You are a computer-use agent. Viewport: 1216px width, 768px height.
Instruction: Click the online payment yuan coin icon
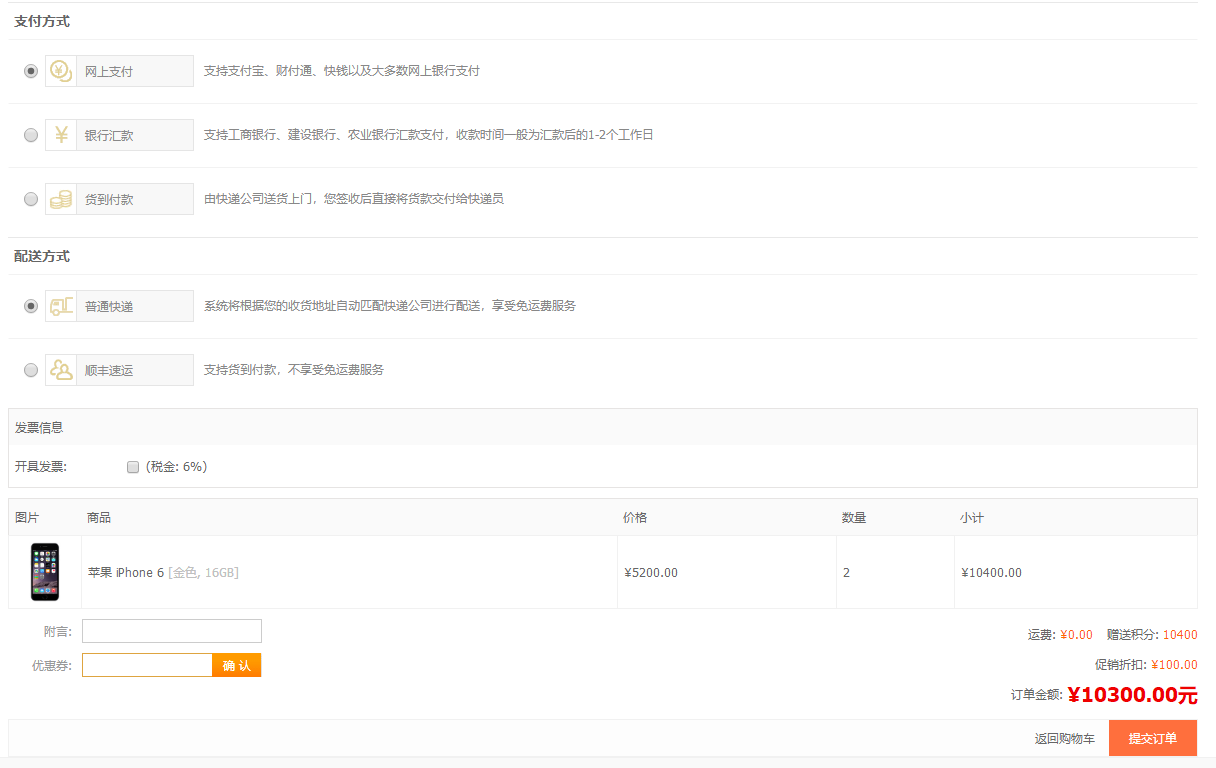61,71
